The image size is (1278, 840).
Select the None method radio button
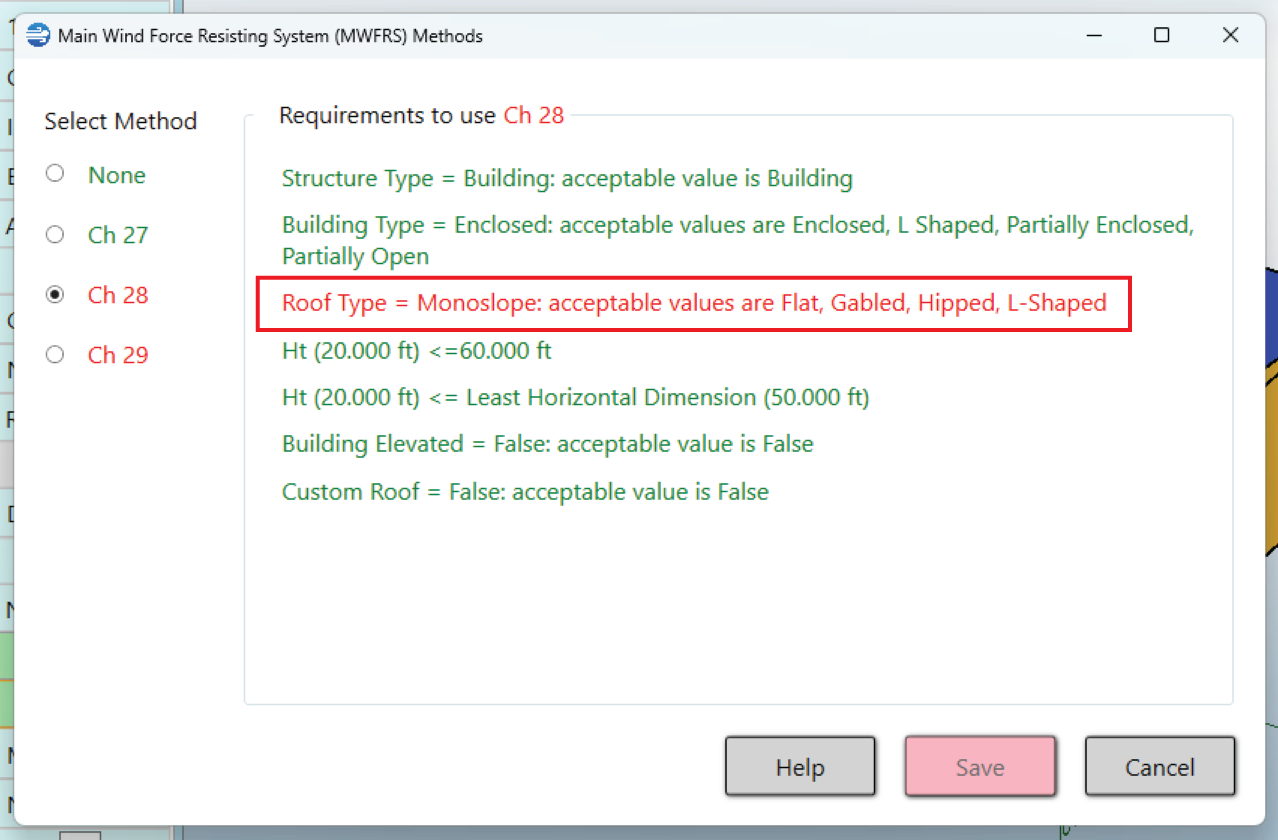point(56,174)
